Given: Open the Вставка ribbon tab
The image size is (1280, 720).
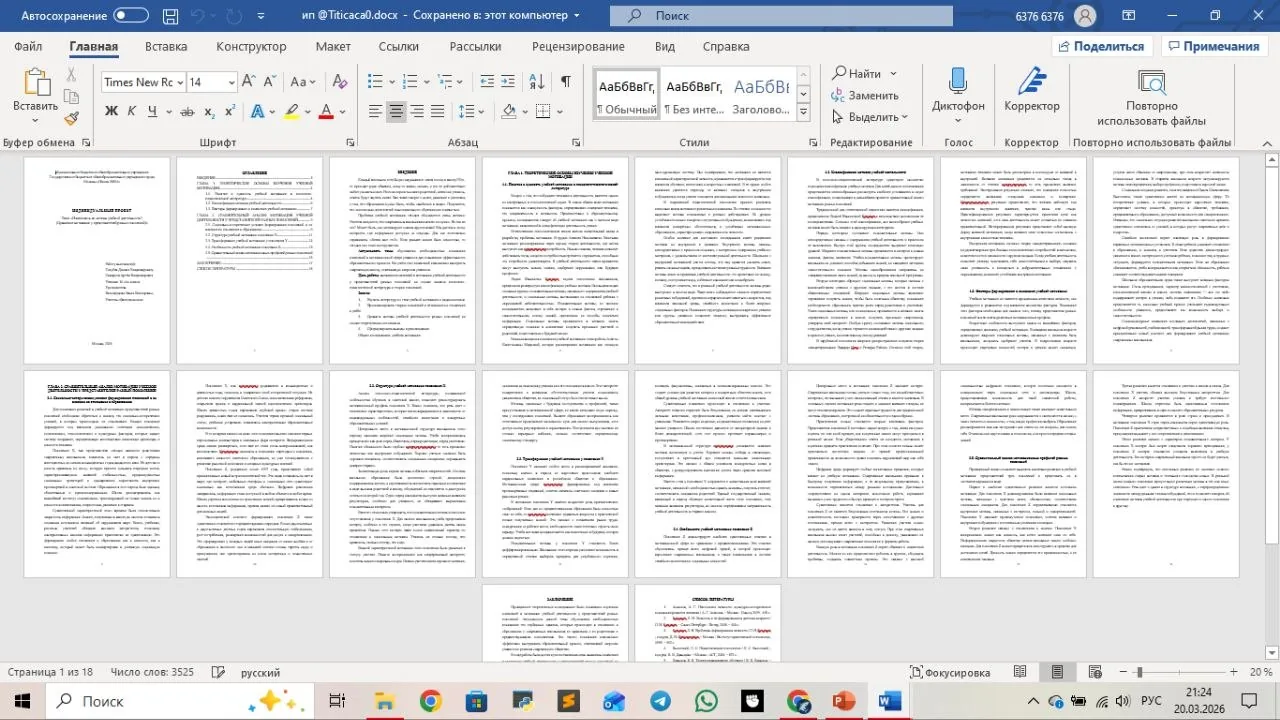Looking at the screenshot, I should click(166, 46).
